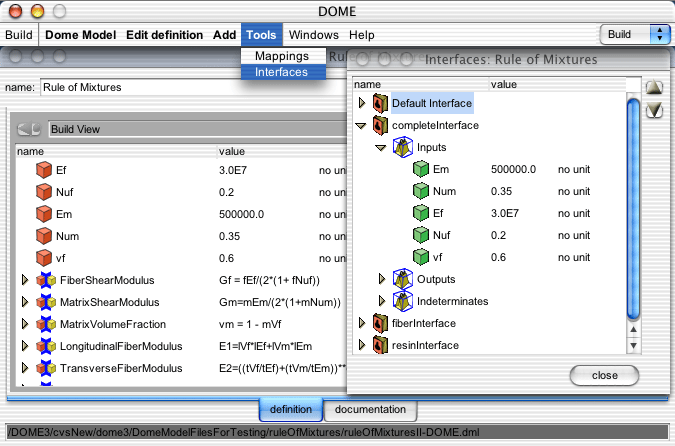Click the Inputs filter icon
Image resolution: width=675 pixels, height=446 pixels.
[x=403, y=147]
